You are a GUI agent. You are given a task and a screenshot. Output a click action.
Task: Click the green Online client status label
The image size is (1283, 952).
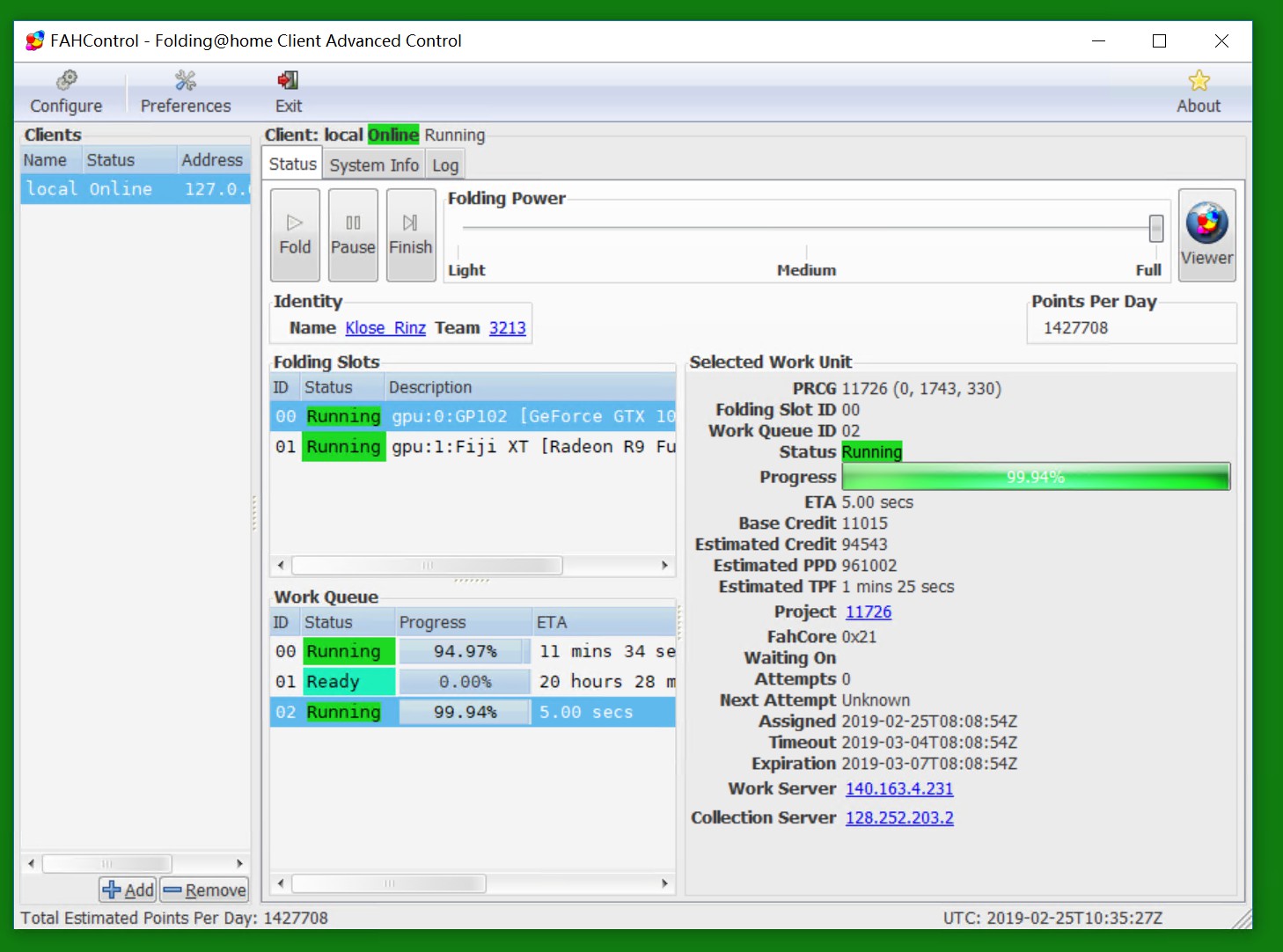tap(393, 135)
